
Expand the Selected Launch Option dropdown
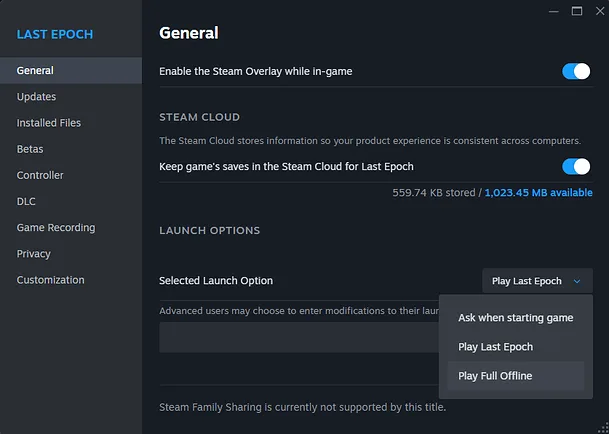click(537, 281)
